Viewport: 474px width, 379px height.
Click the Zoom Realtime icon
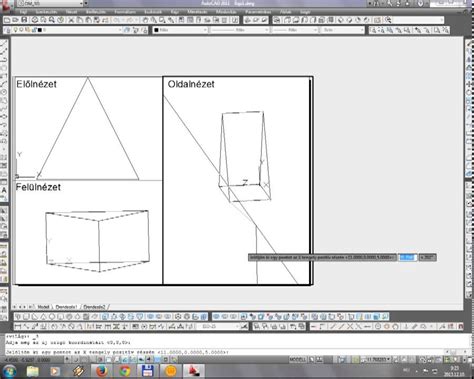coord(154,20)
